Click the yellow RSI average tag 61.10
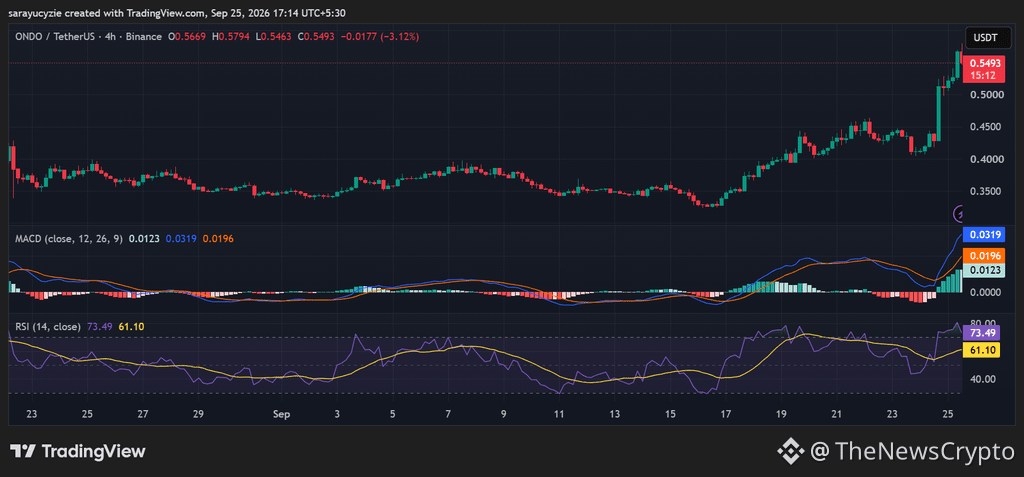This screenshot has width=1024, height=477. pyautogui.click(x=982, y=350)
